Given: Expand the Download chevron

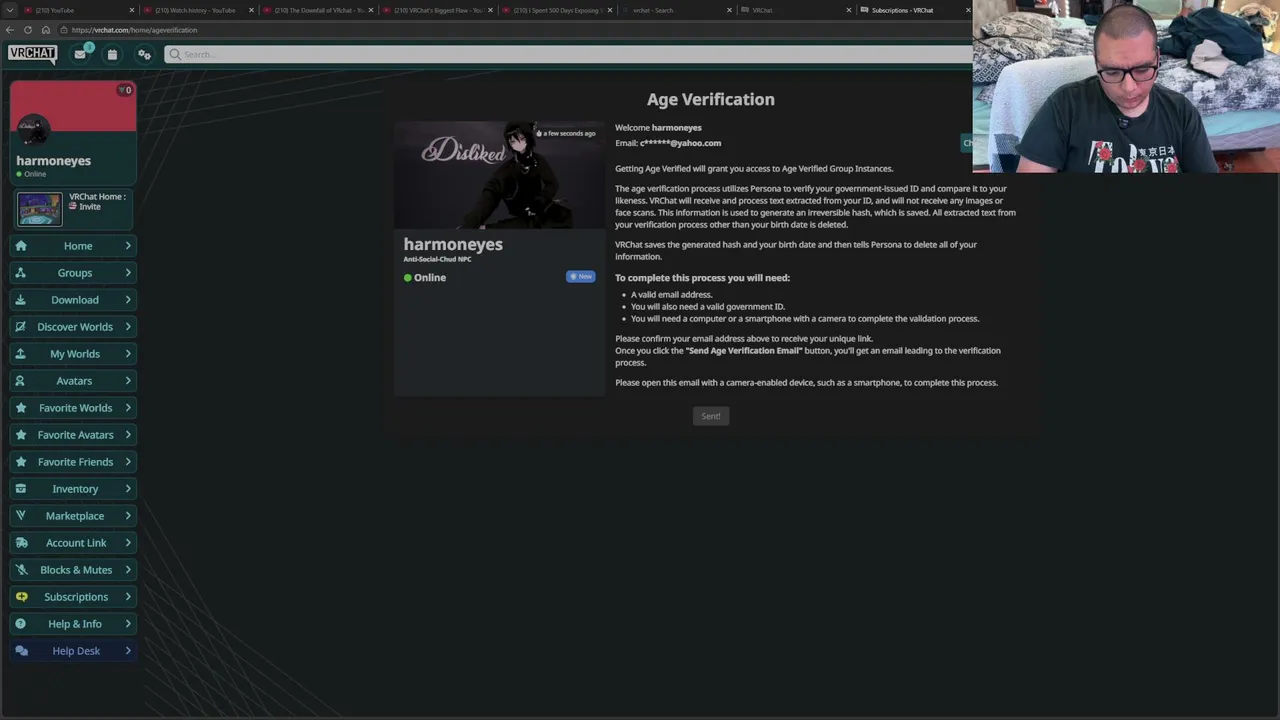Looking at the screenshot, I should [128, 300].
